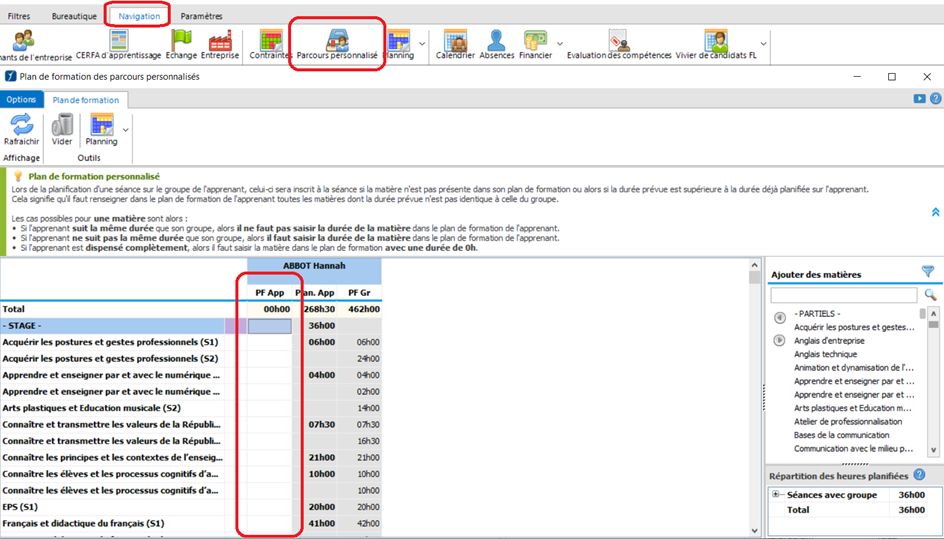Collapse the info panel with double chevron
Screen dimensions: 944x539
coord(935,212)
